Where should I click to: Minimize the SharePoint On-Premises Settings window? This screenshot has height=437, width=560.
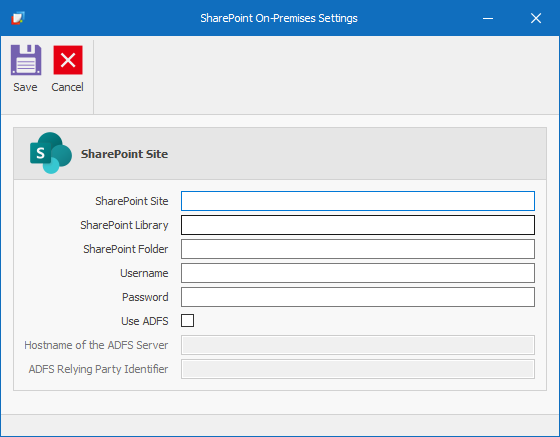(488, 18)
